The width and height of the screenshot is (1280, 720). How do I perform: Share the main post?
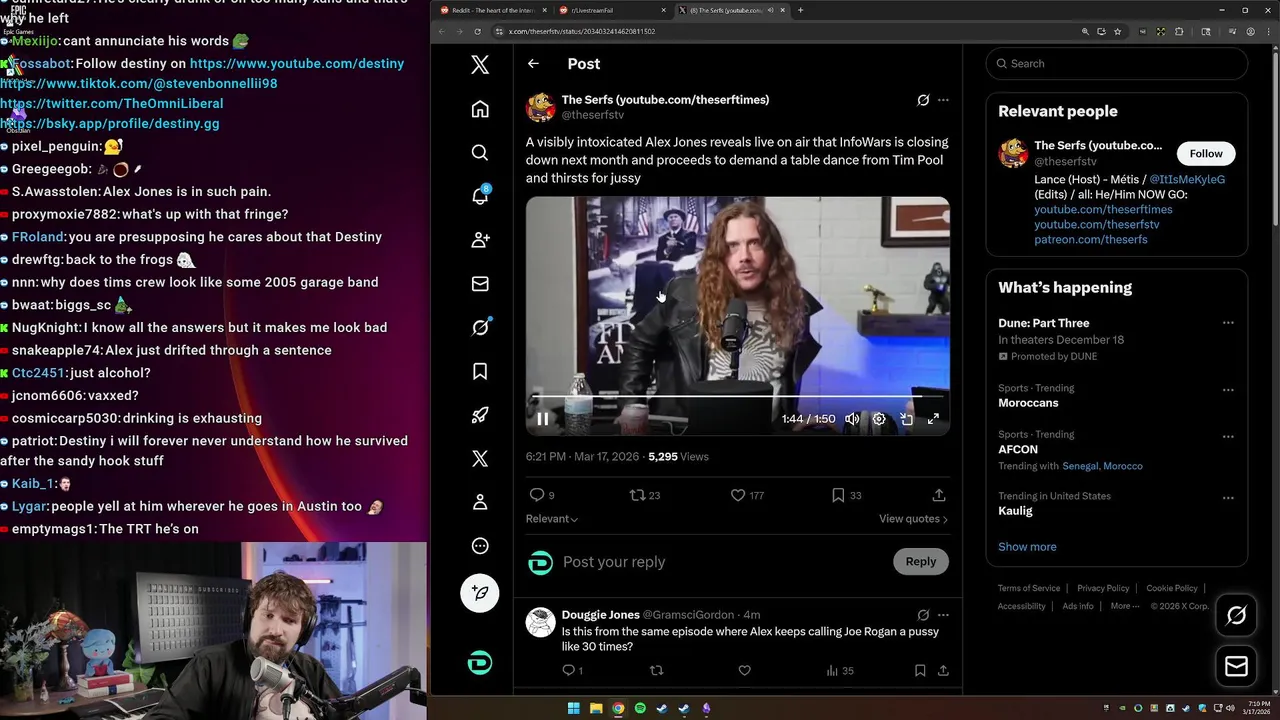click(939, 495)
